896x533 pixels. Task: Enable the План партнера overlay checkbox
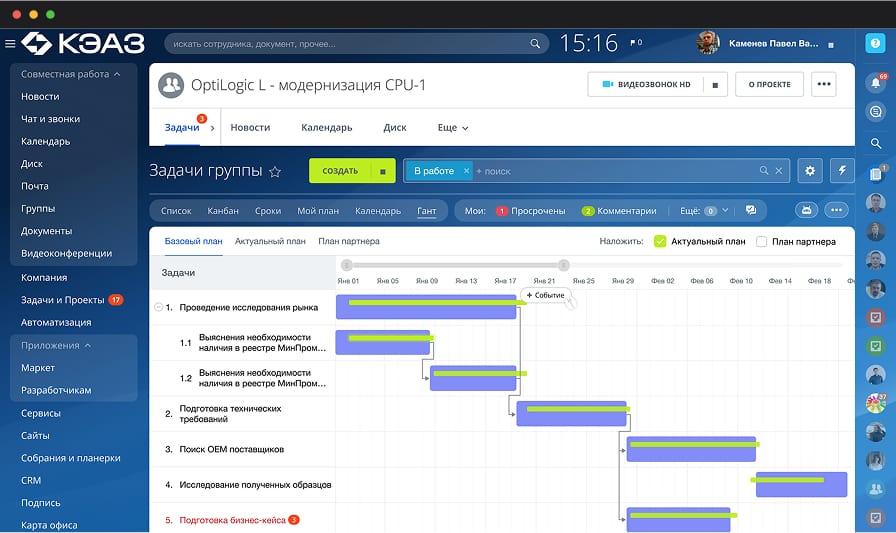point(762,241)
